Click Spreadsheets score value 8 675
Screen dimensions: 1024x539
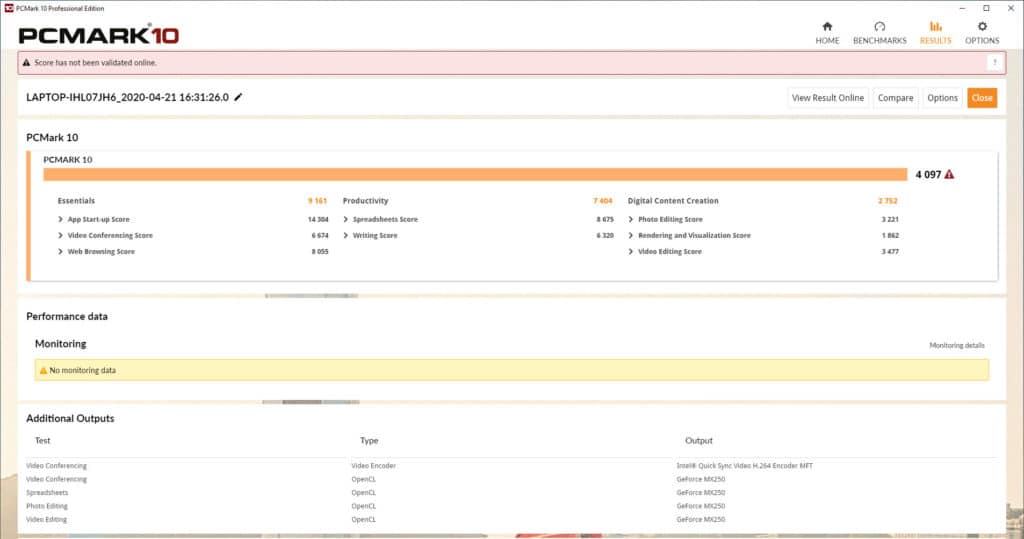pos(605,220)
